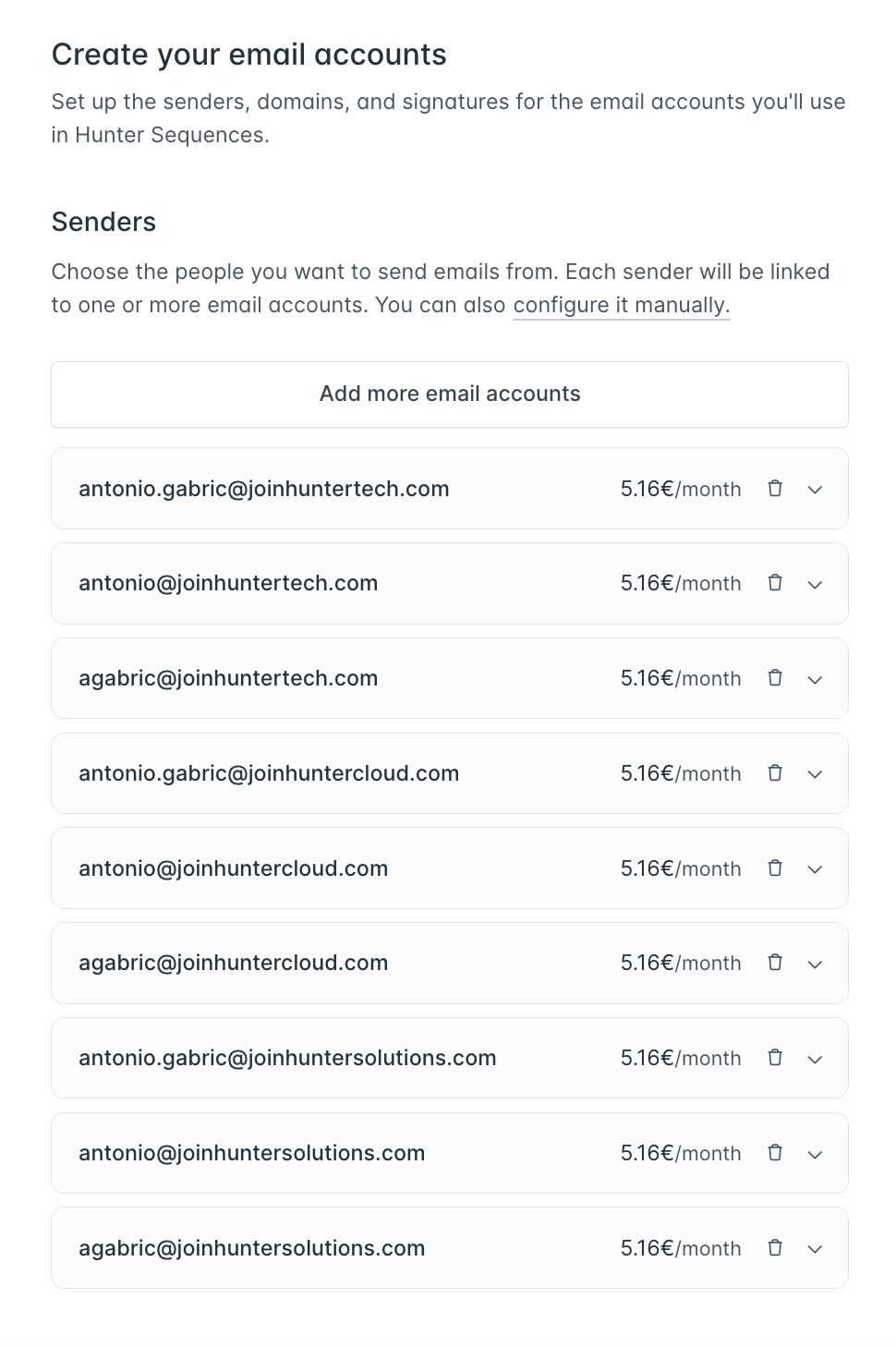The width and height of the screenshot is (896, 1347).
Task: Remove agabric@joinhuntertech.com account
Action: (x=775, y=678)
